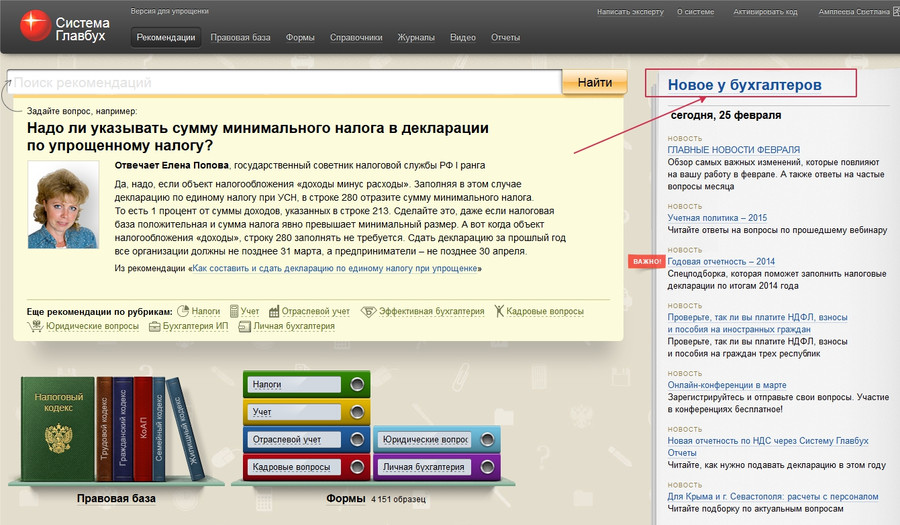Open the Гражданский кодекс book spine
900x525 pixels.
click(123, 429)
